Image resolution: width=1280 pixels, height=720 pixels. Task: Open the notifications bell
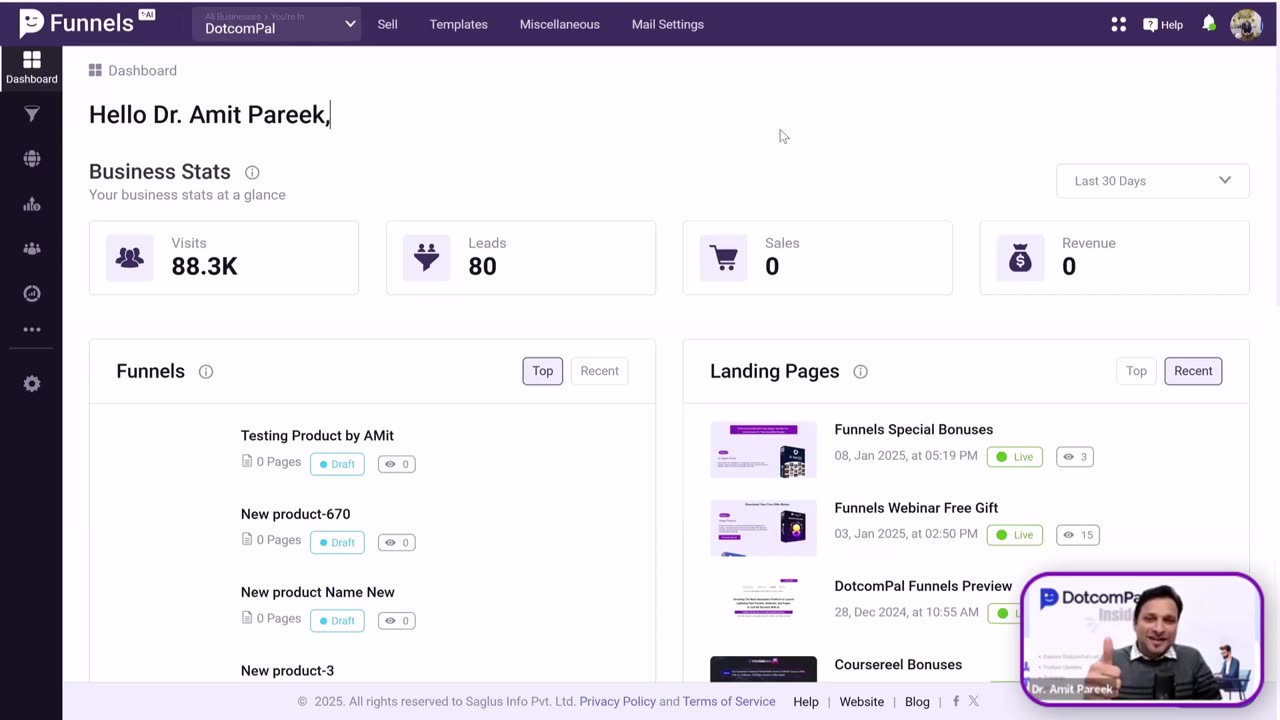click(x=1209, y=23)
